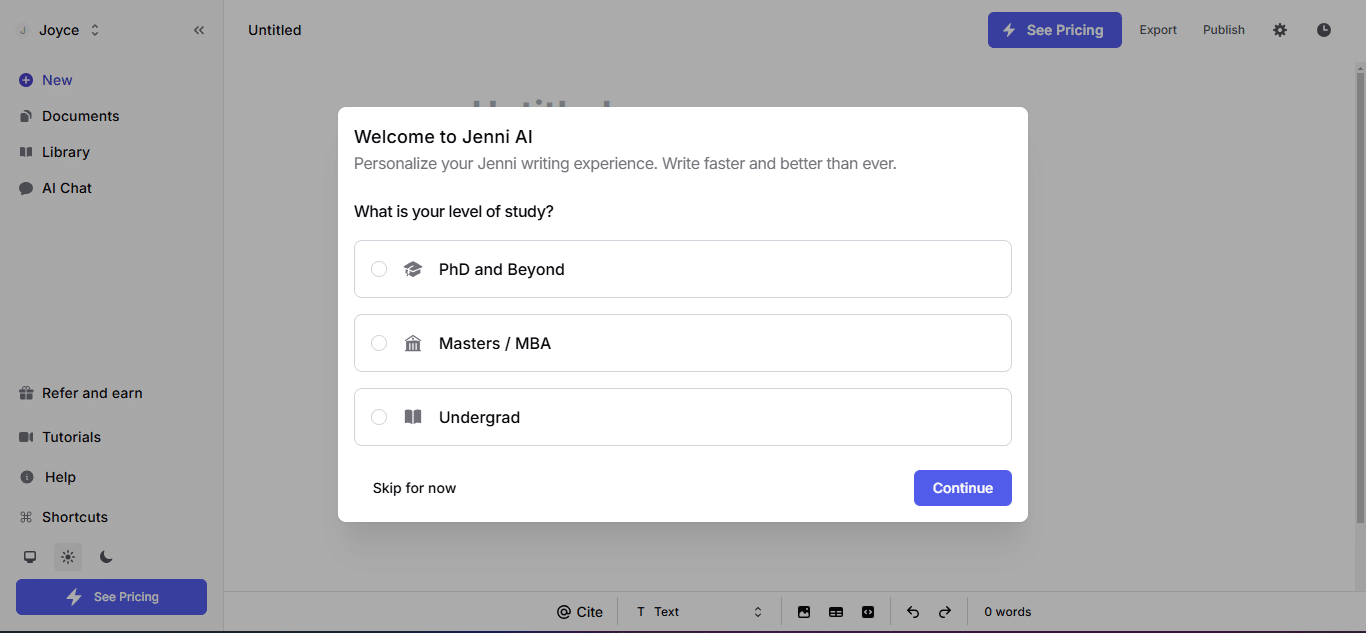Viewport: 1366px width, 633px height.
Task: Click Publish in the top bar
Action: pyautogui.click(x=1224, y=30)
